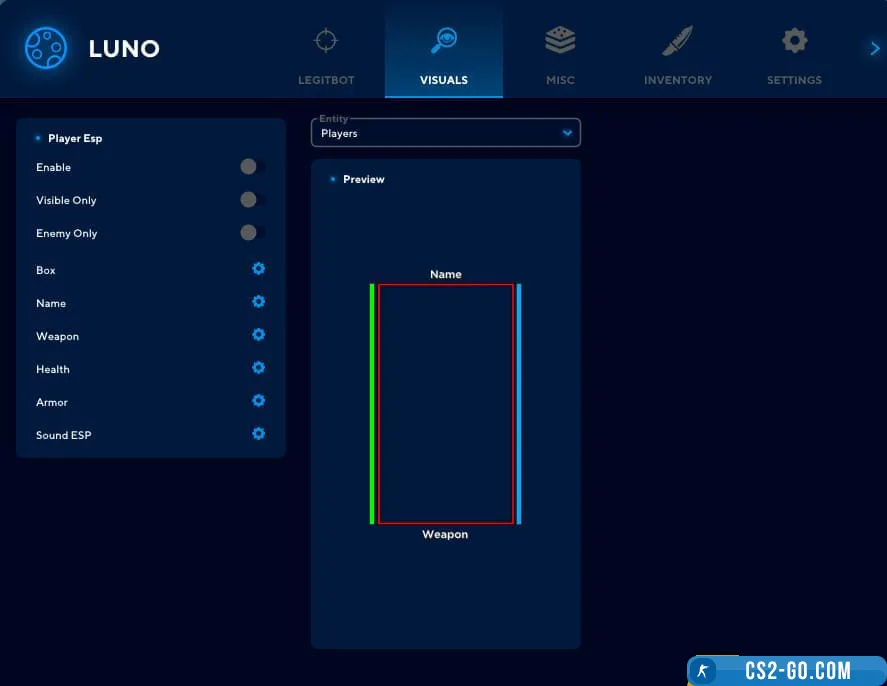This screenshot has width=887, height=686.
Task: Open the Sound ESP settings gear
Action: pos(258,434)
